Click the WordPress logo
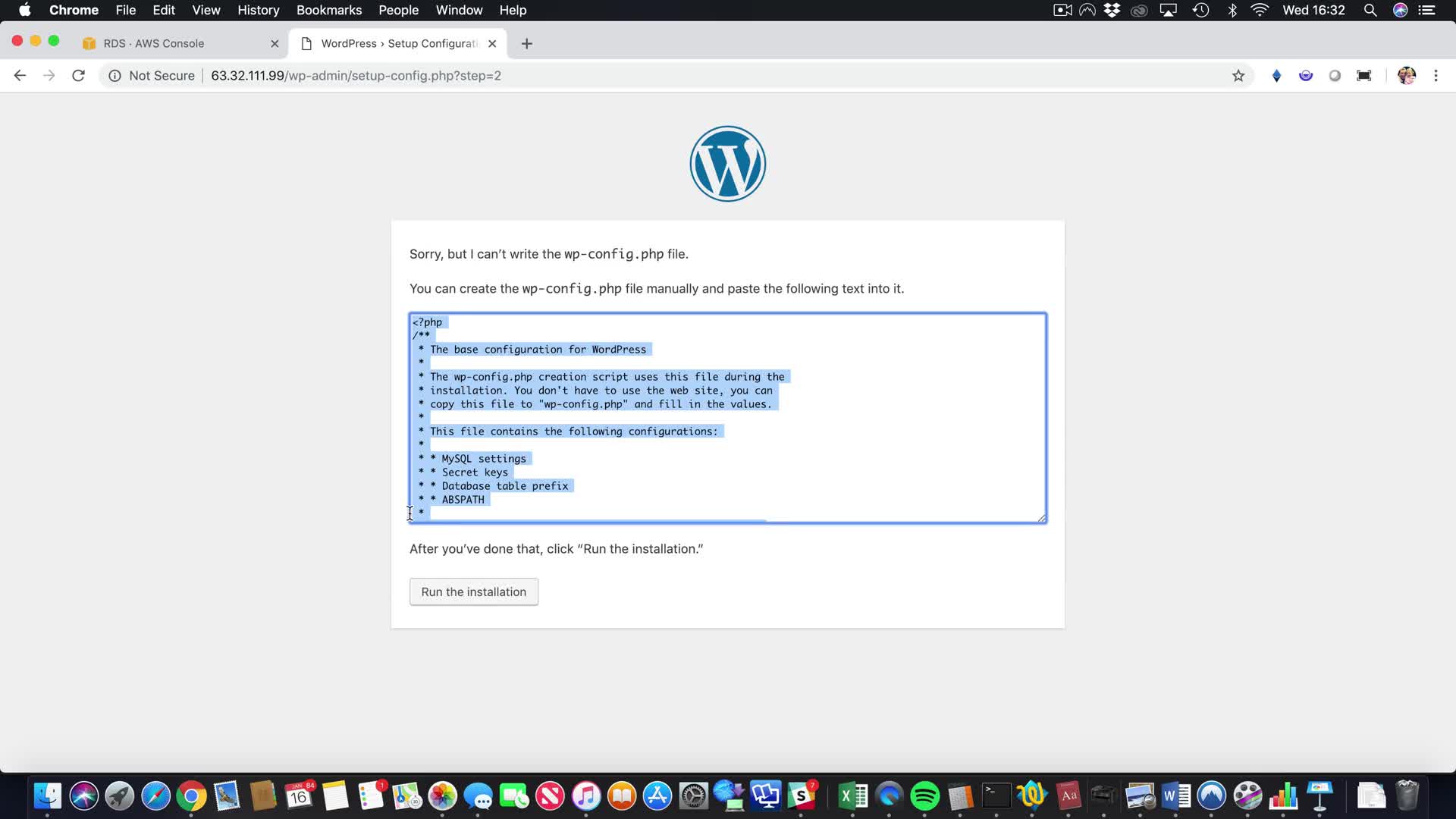The height and width of the screenshot is (819, 1456). (727, 164)
